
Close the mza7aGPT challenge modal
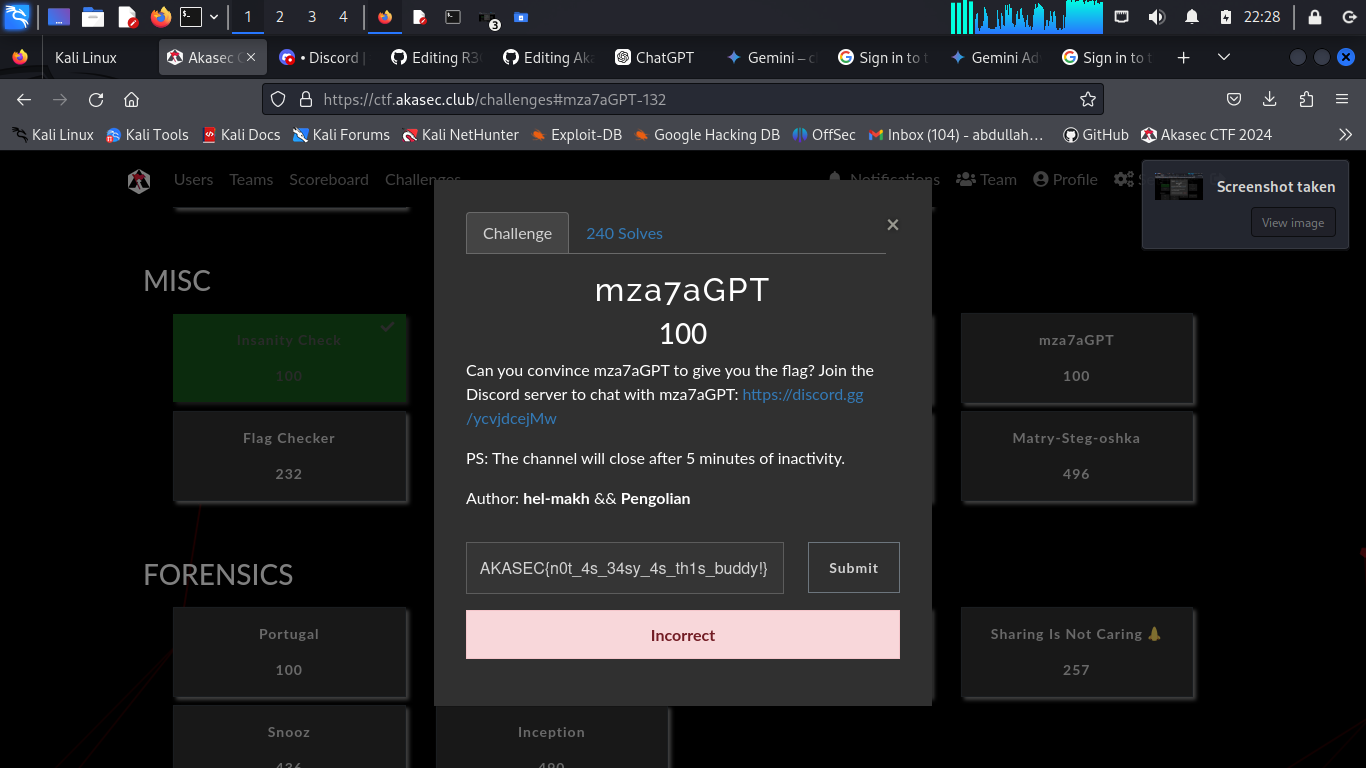[893, 225]
